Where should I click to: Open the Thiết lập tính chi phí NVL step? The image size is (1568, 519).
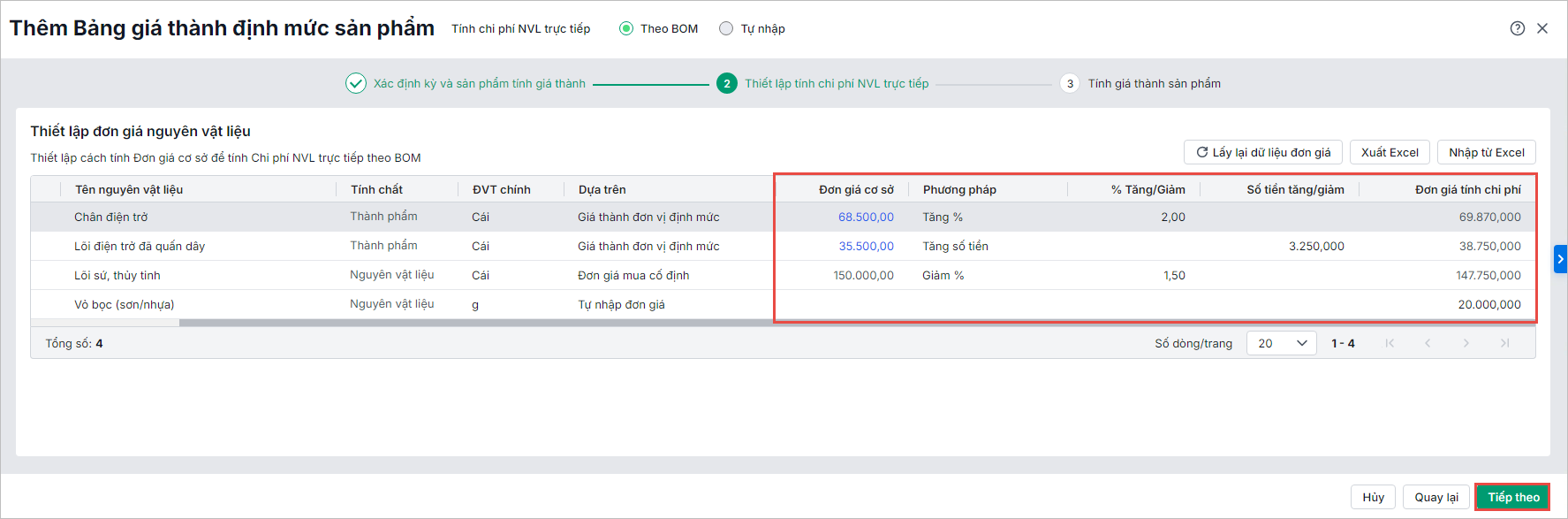[x=836, y=83]
